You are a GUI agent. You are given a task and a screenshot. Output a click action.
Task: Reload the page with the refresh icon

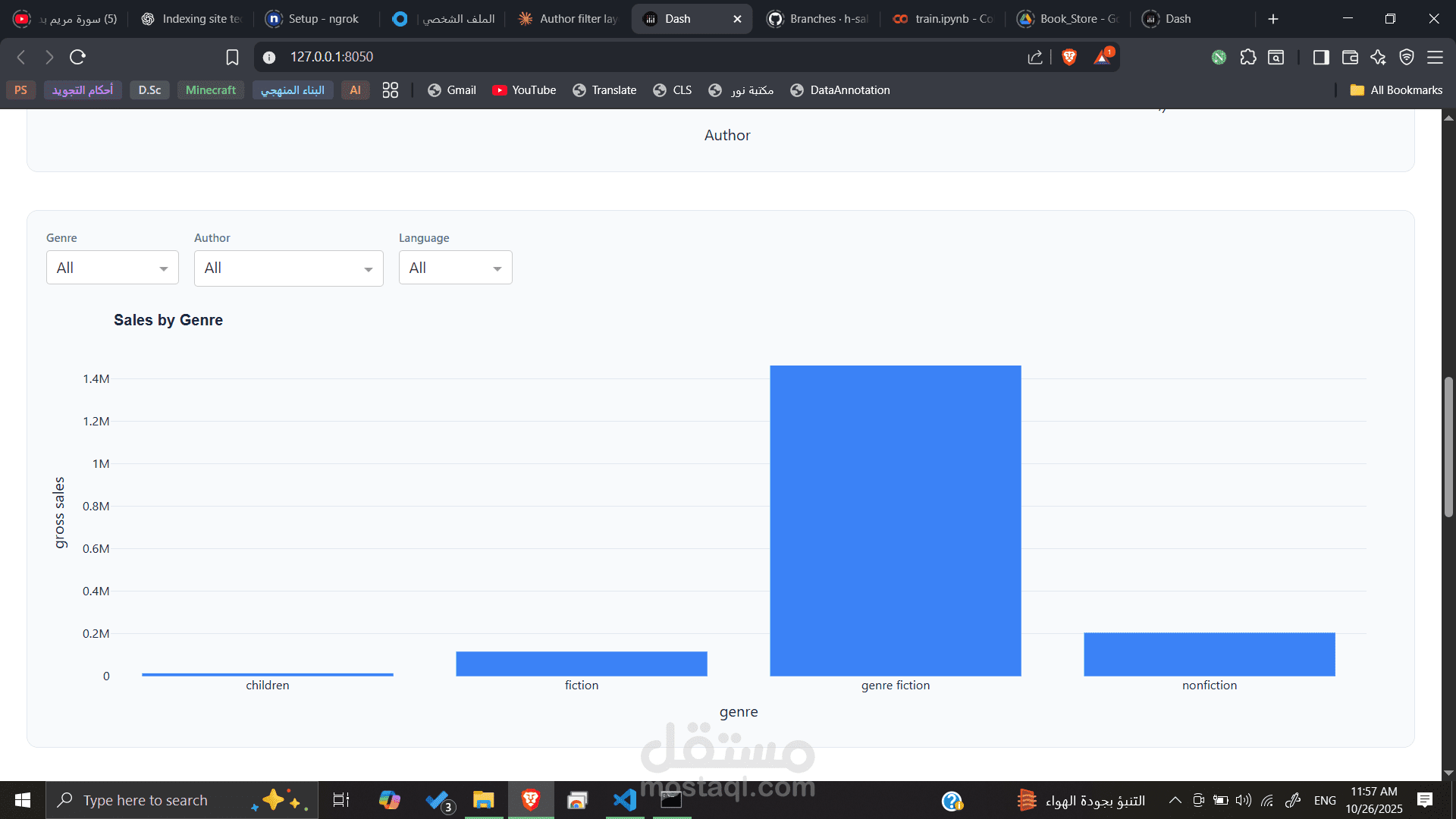tap(77, 57)
